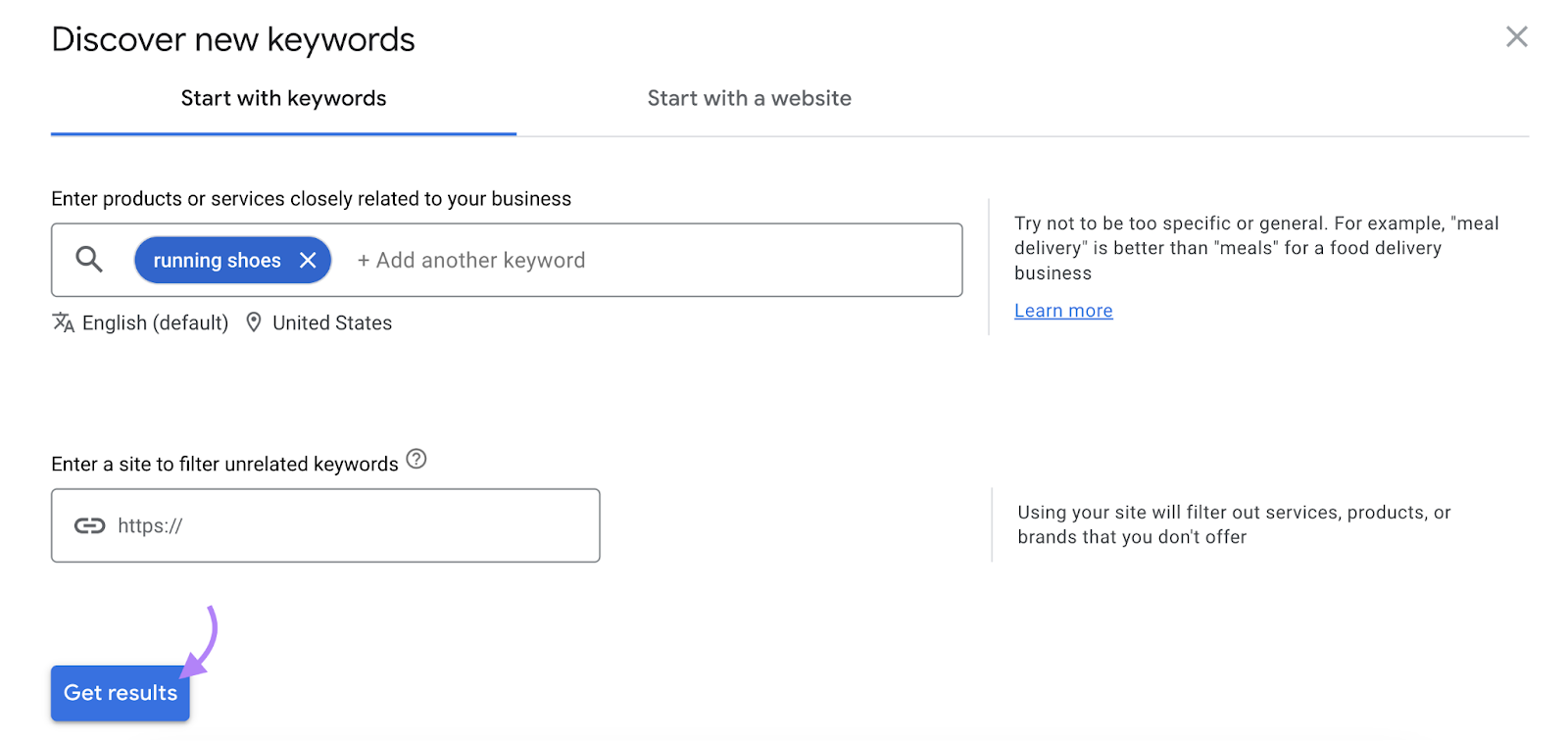Click the Discover new keywords heading
The image size is (1568, 742).
[x=233, y=40]
